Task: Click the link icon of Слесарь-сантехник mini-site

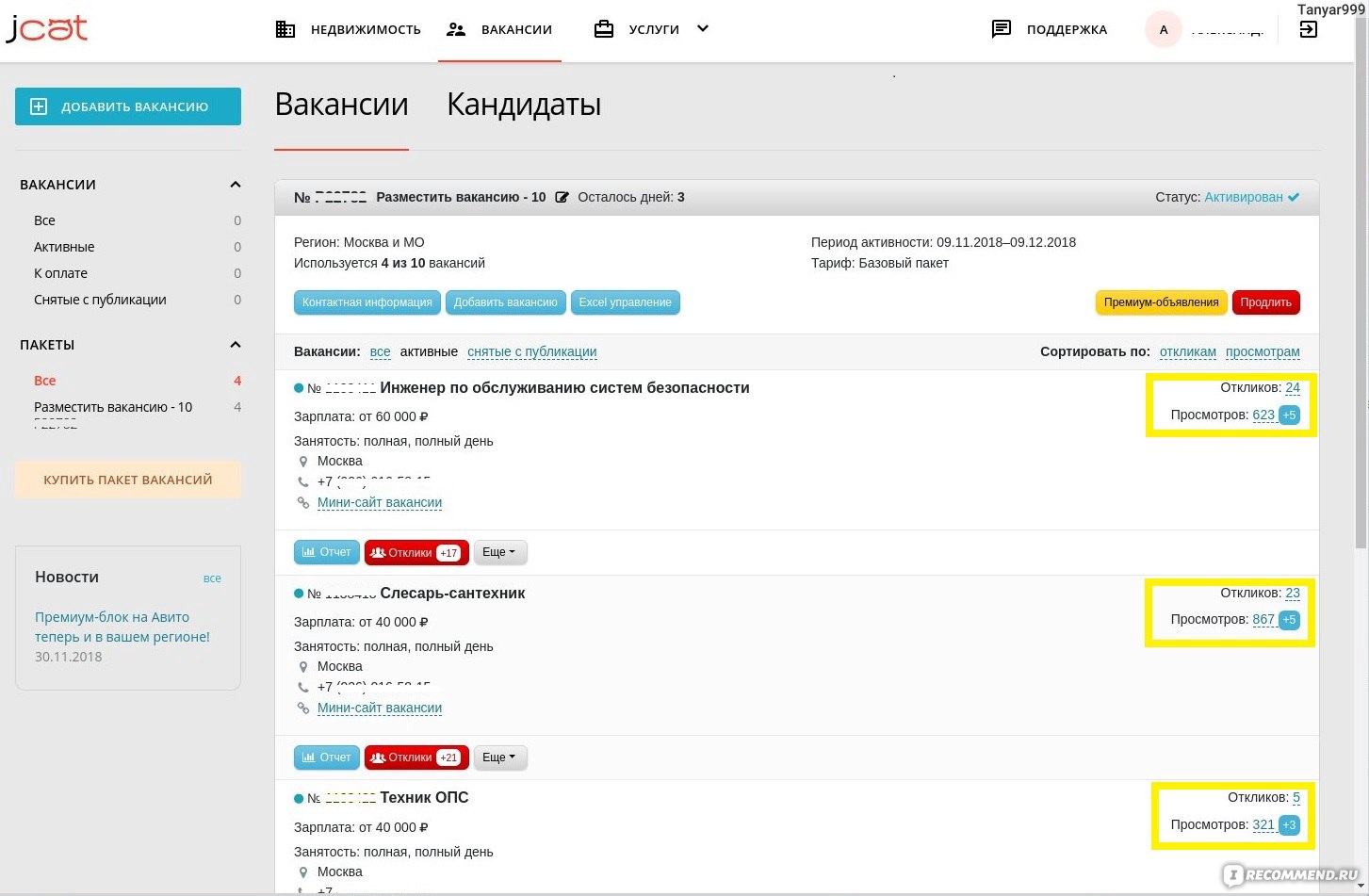Action: (303, 709)
